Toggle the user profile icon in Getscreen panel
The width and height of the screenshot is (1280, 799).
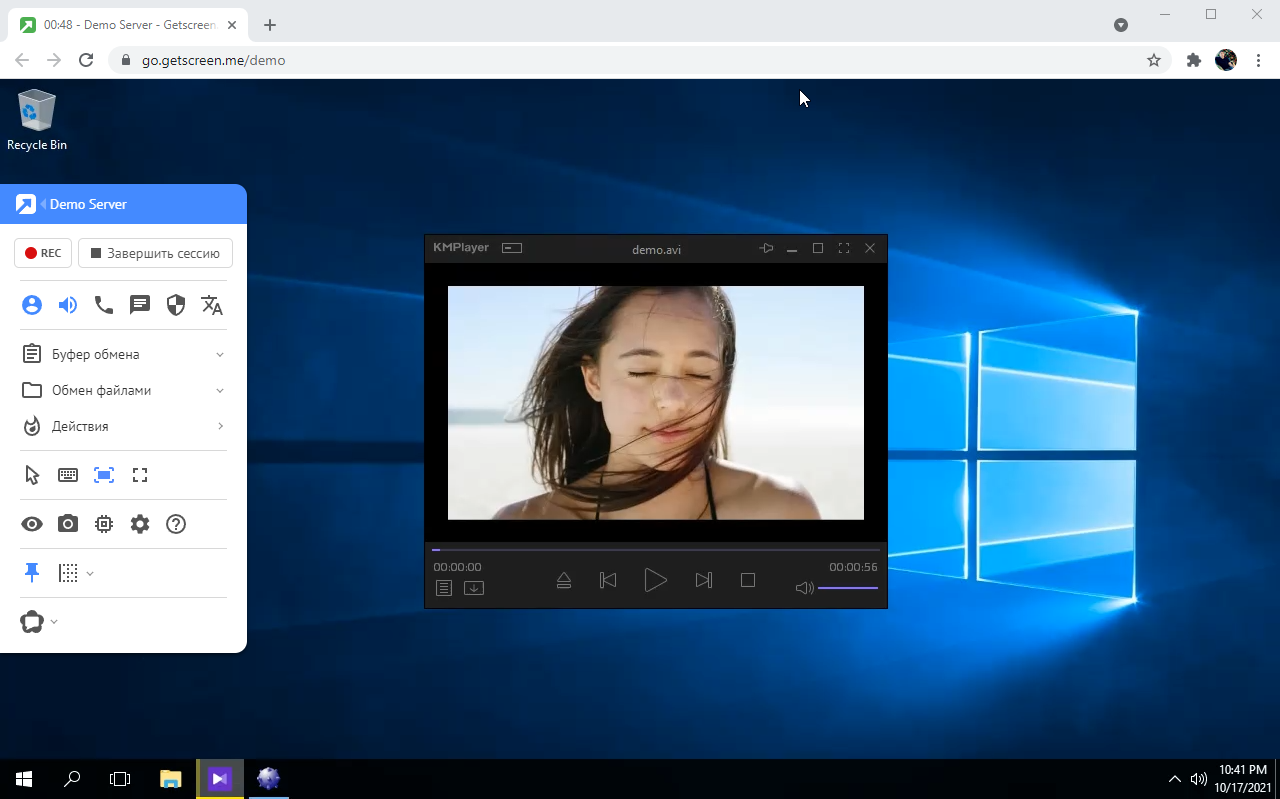(32, 305)
